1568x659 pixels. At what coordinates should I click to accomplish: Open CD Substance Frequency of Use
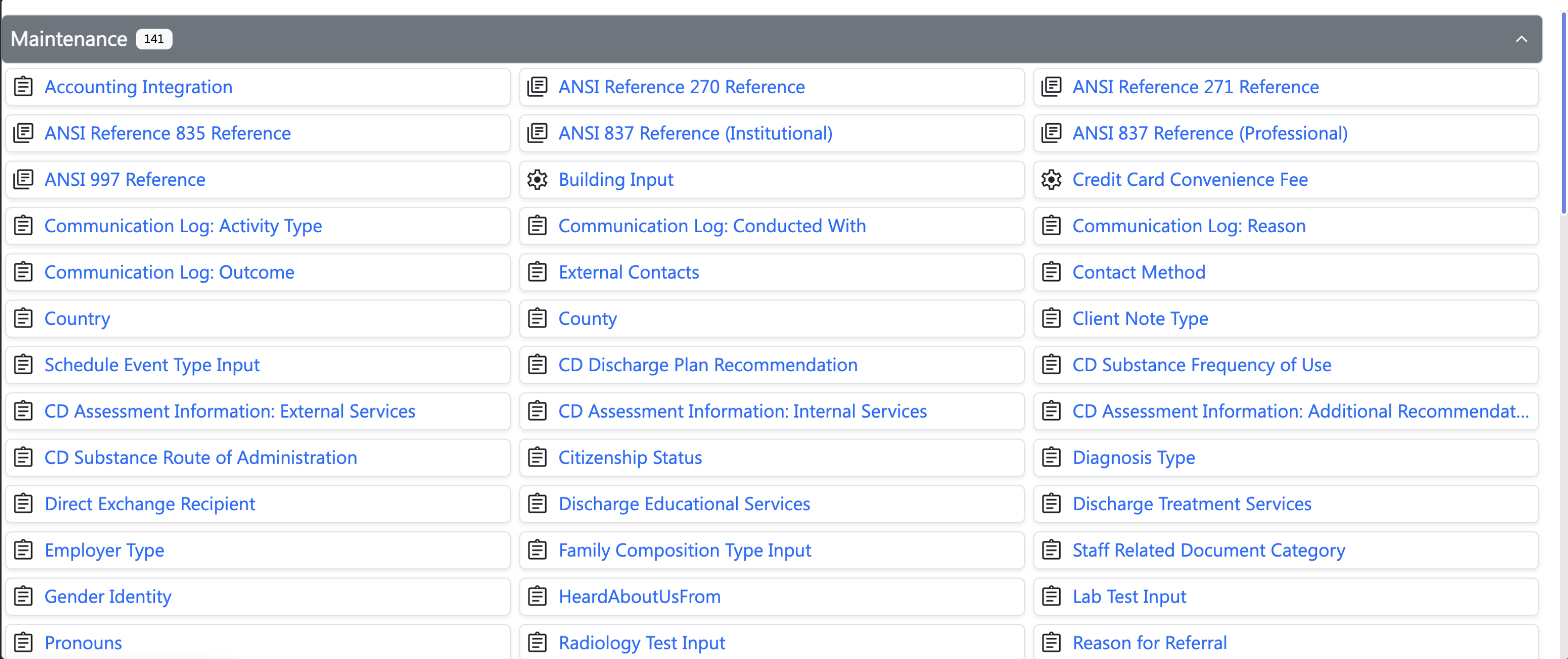point(1202,365)
